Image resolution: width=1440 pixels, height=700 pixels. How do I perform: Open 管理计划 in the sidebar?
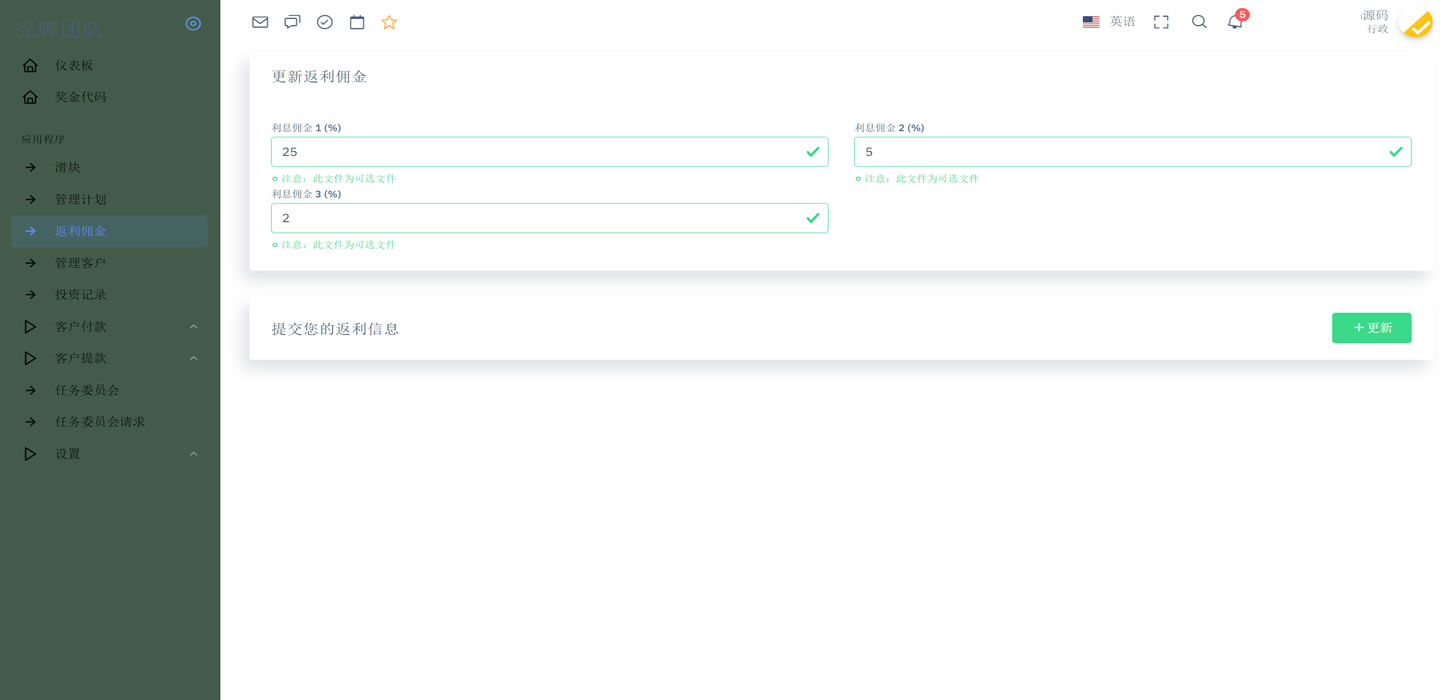[x=80, y=200]
